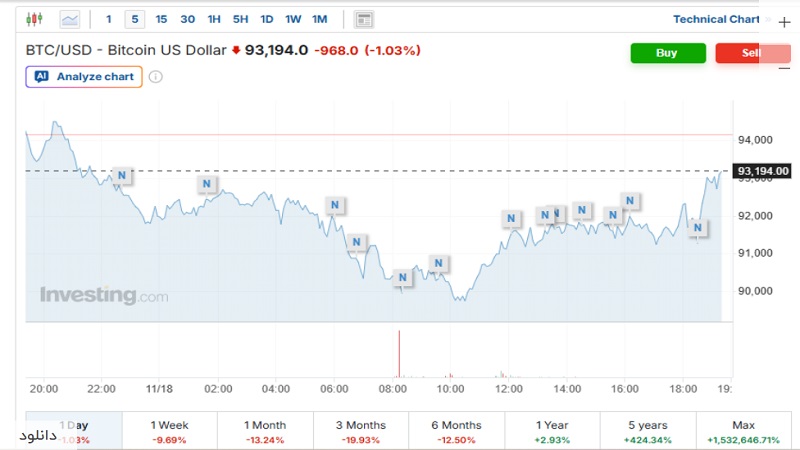Click the info icon beside Analyze chart
This screenshot has width=800, height=450.
(x=156, y=77)
